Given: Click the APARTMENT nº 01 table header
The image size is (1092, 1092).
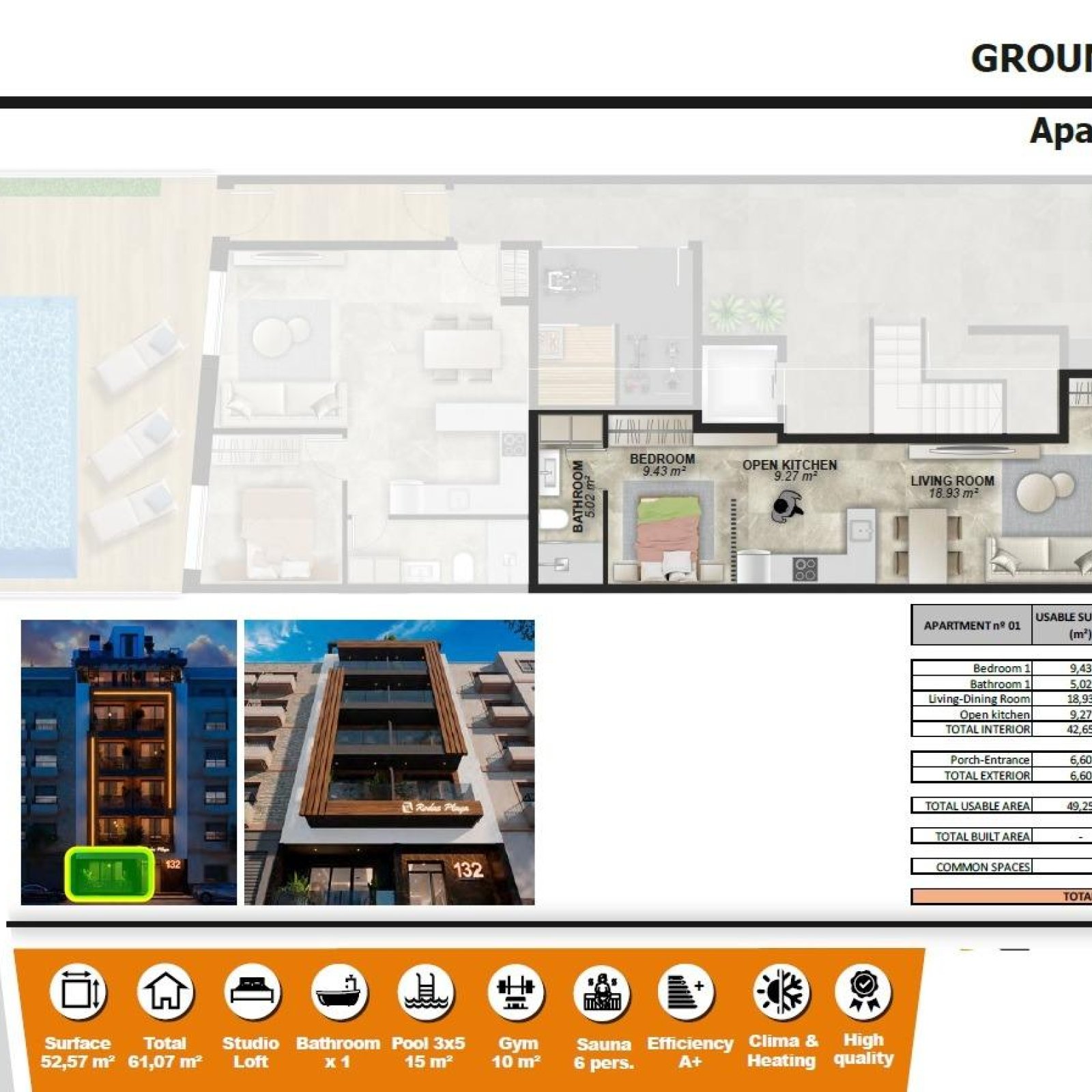Looking at the screenshot, I should coord(972,625).
